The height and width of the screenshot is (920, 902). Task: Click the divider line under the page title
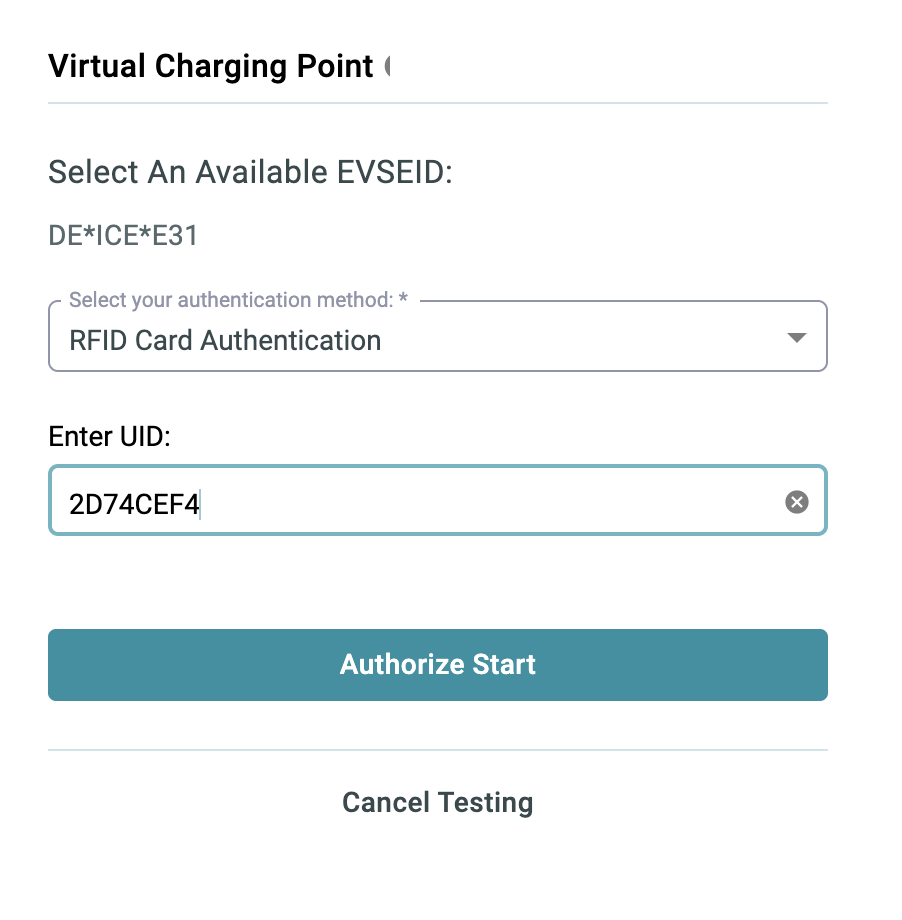tap(438, 103)
